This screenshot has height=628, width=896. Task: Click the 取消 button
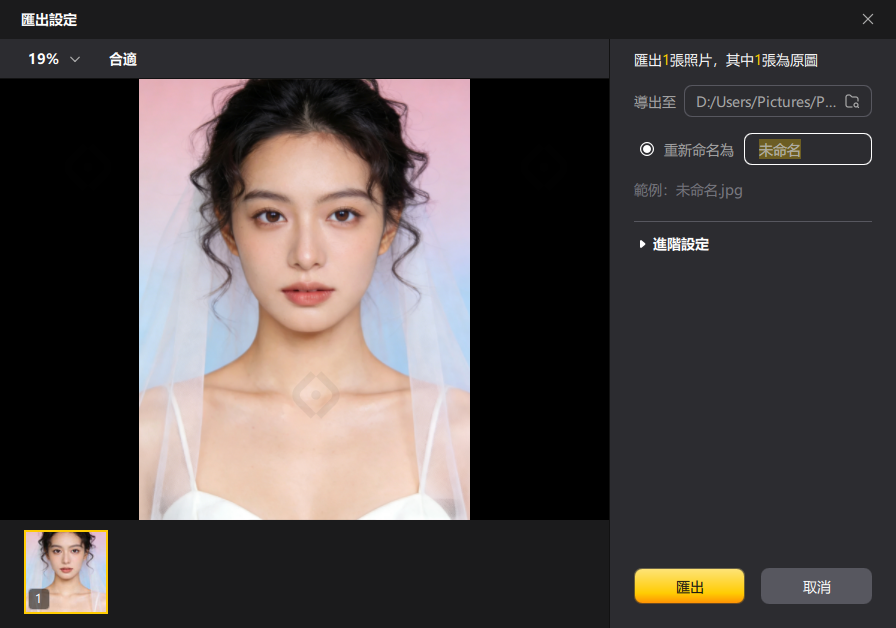click(x=816, y=586)
